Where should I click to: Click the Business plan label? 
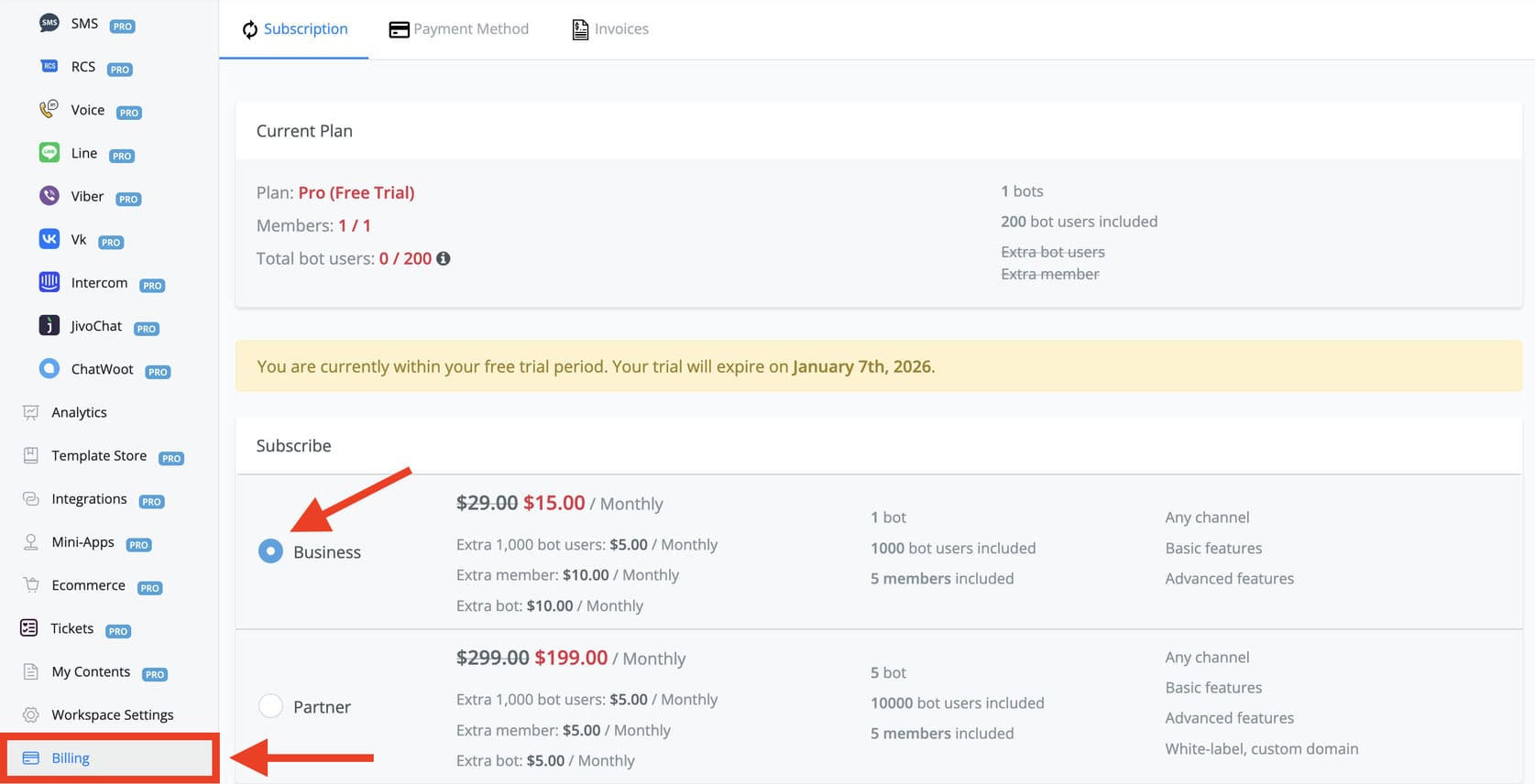(327, 552)
